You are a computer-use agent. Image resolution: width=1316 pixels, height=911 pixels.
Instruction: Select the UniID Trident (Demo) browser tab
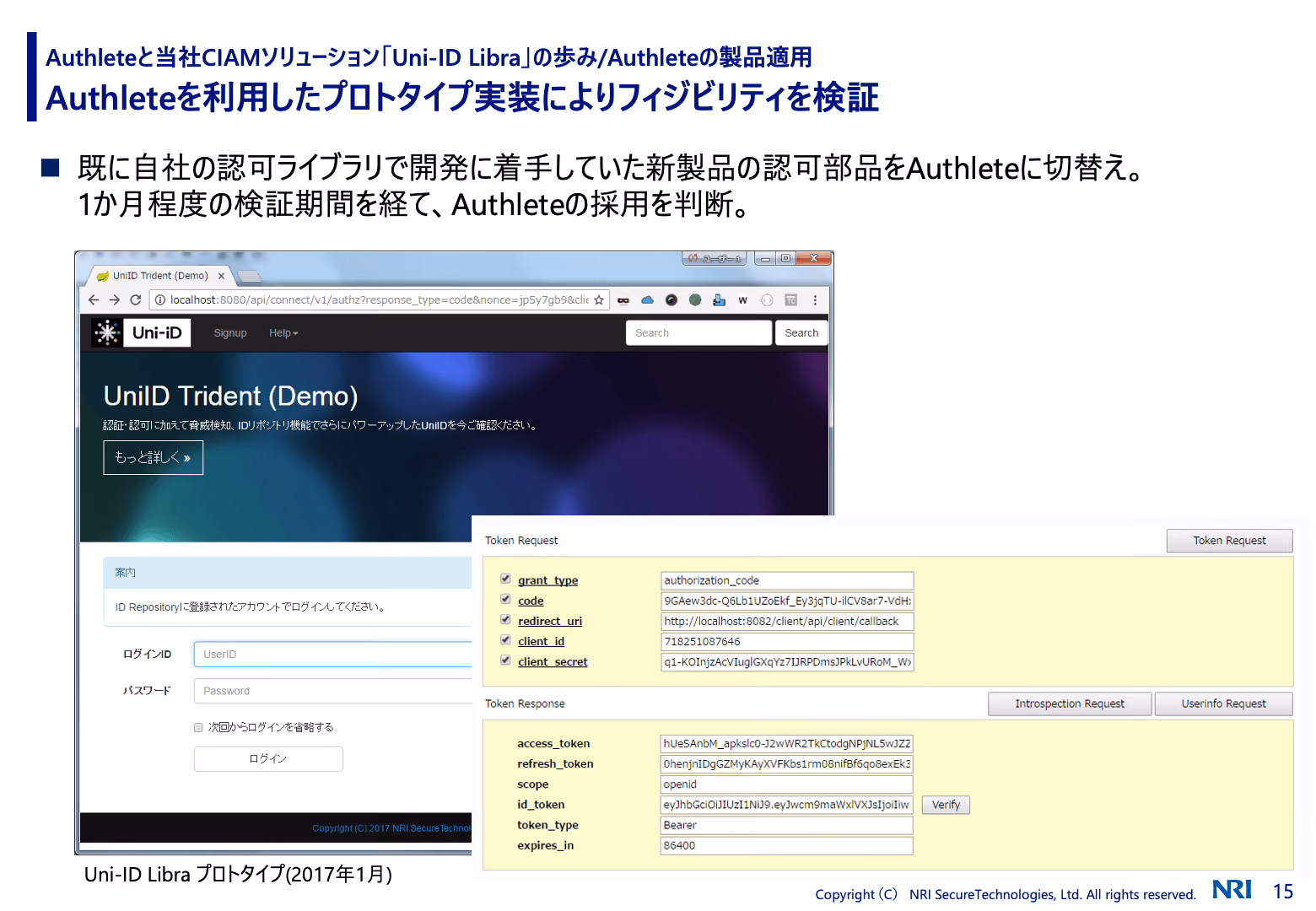160,276
